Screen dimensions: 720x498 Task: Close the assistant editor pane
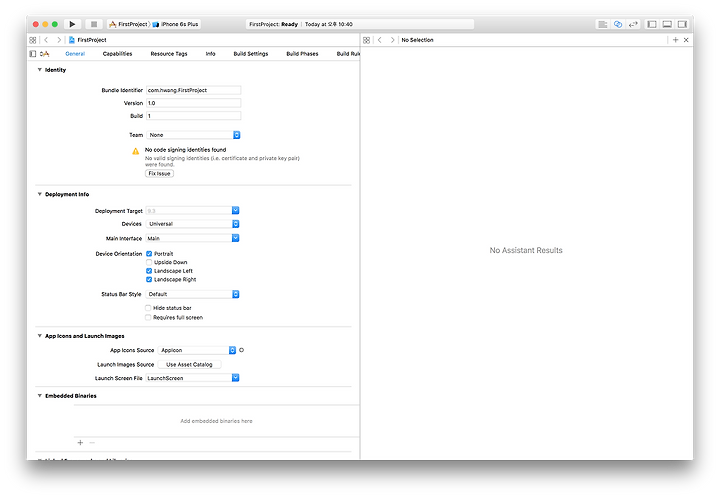coord(686,40)
